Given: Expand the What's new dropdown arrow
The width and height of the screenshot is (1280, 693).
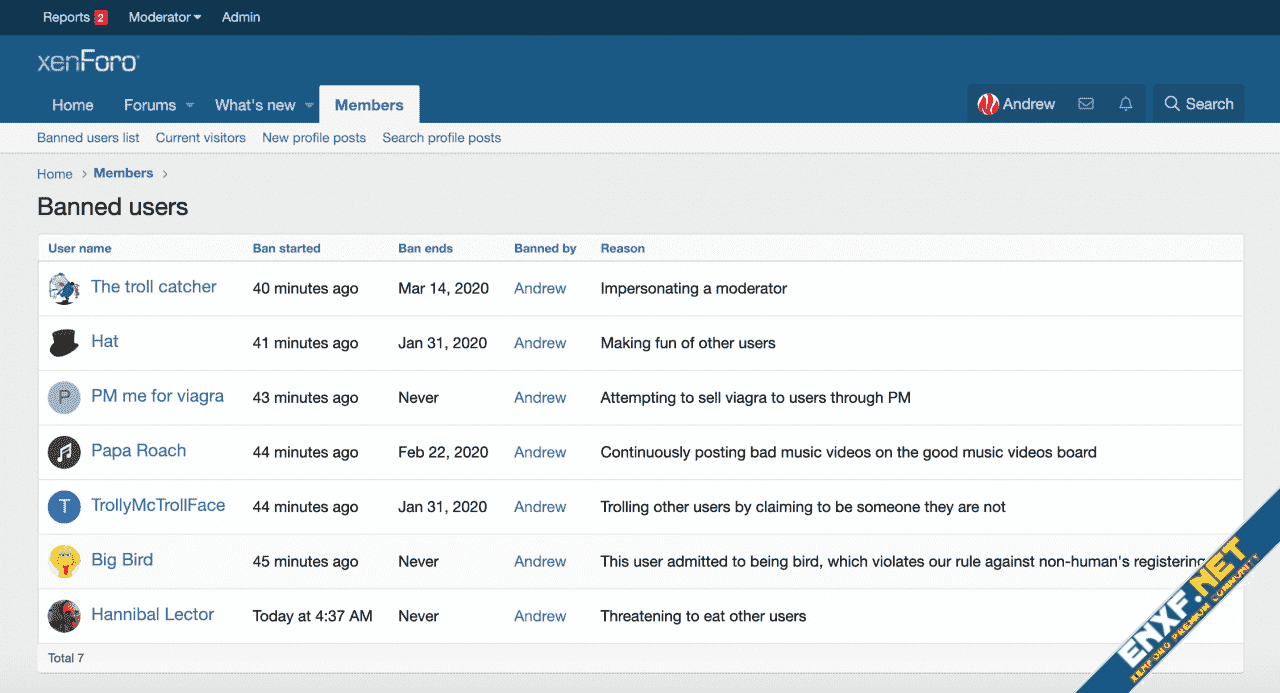Looking at the screenshot, I should (x=309, y=105).
